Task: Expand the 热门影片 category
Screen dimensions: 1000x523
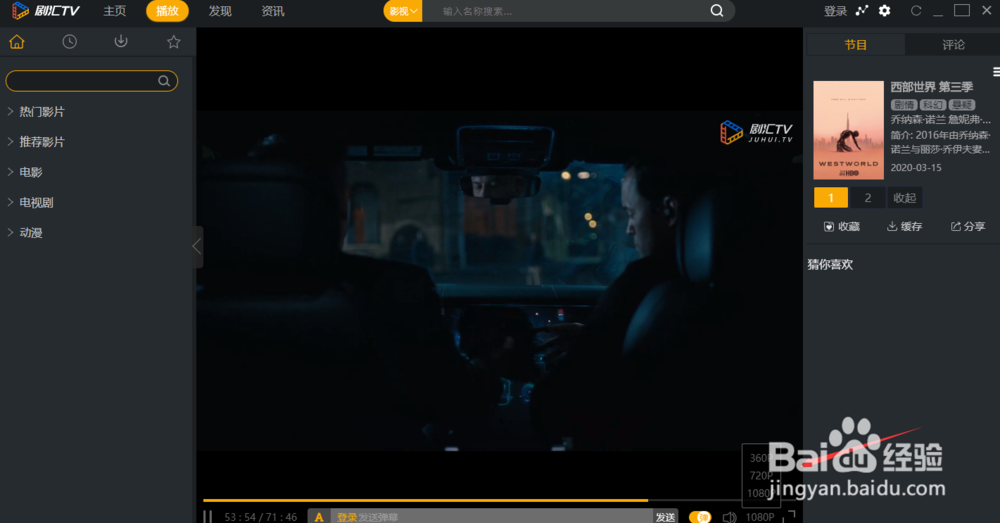Action: click(36, 112)
